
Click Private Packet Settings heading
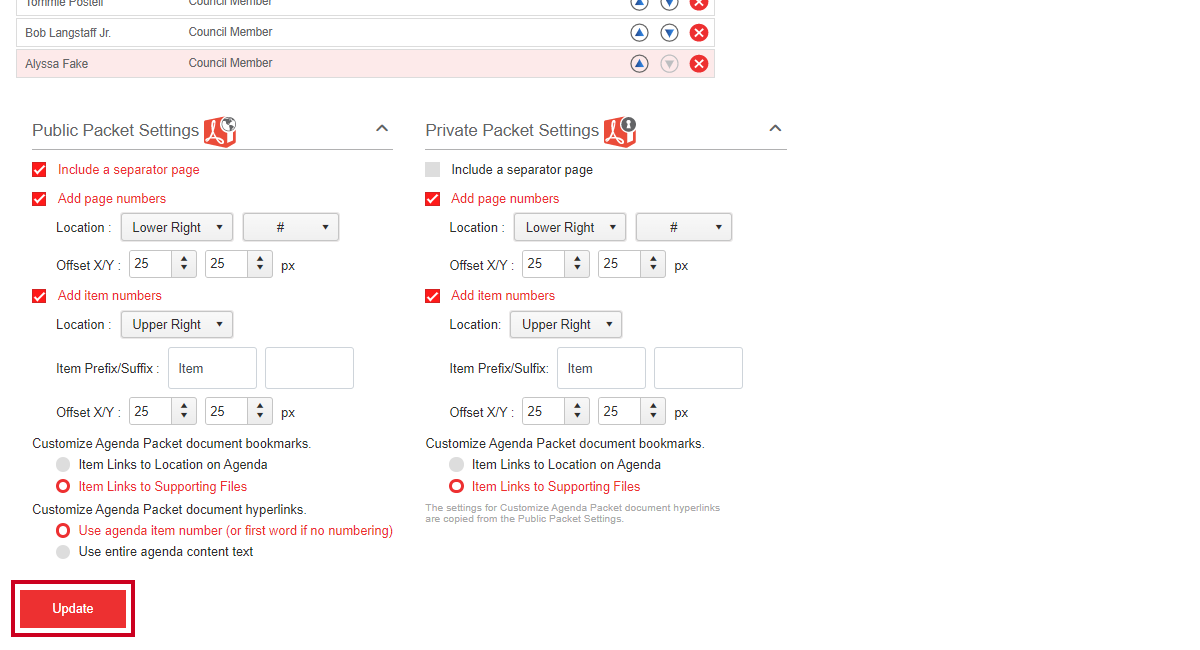pos(512,130)
